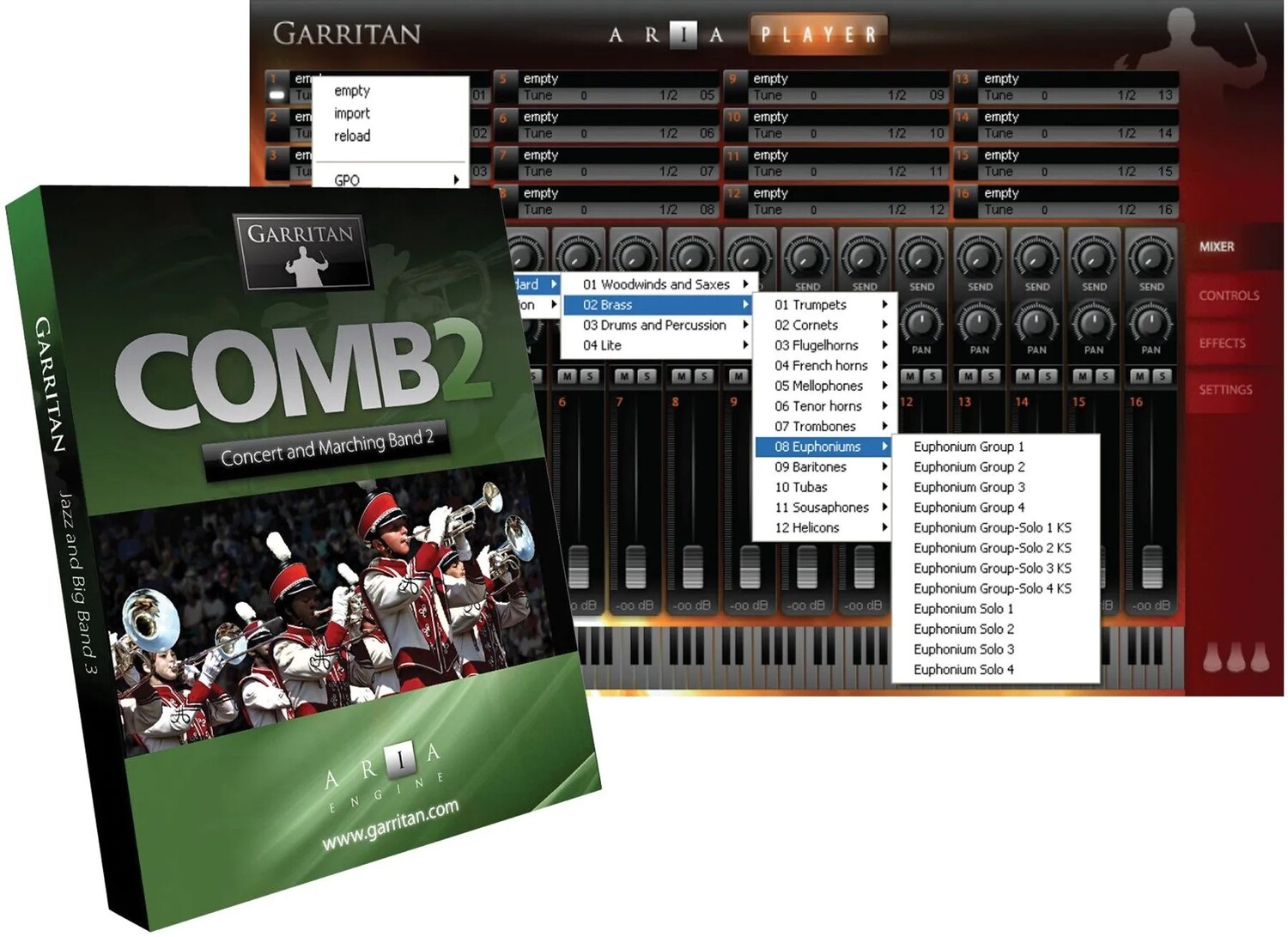Mute mixer channel 13

(x=968, y=376)
